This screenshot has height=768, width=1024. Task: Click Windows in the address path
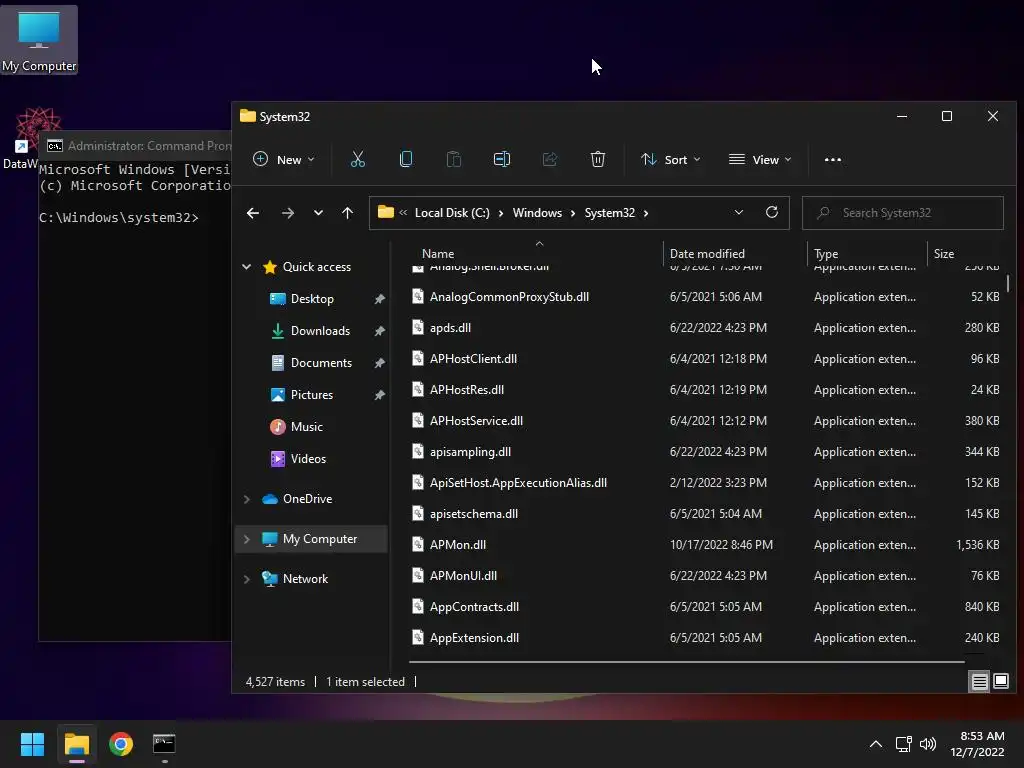(x=537, y=213)
